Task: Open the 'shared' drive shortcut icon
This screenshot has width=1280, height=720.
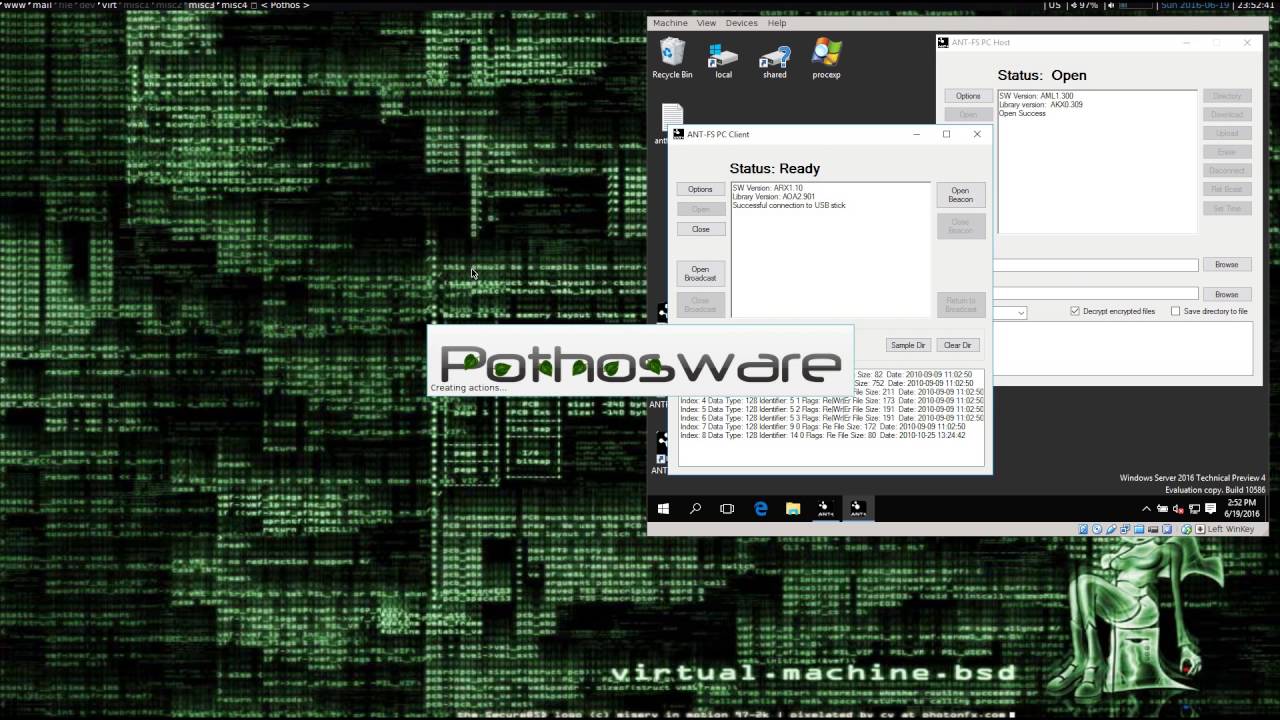Action: pyautogui.click(x=774, y=56)
